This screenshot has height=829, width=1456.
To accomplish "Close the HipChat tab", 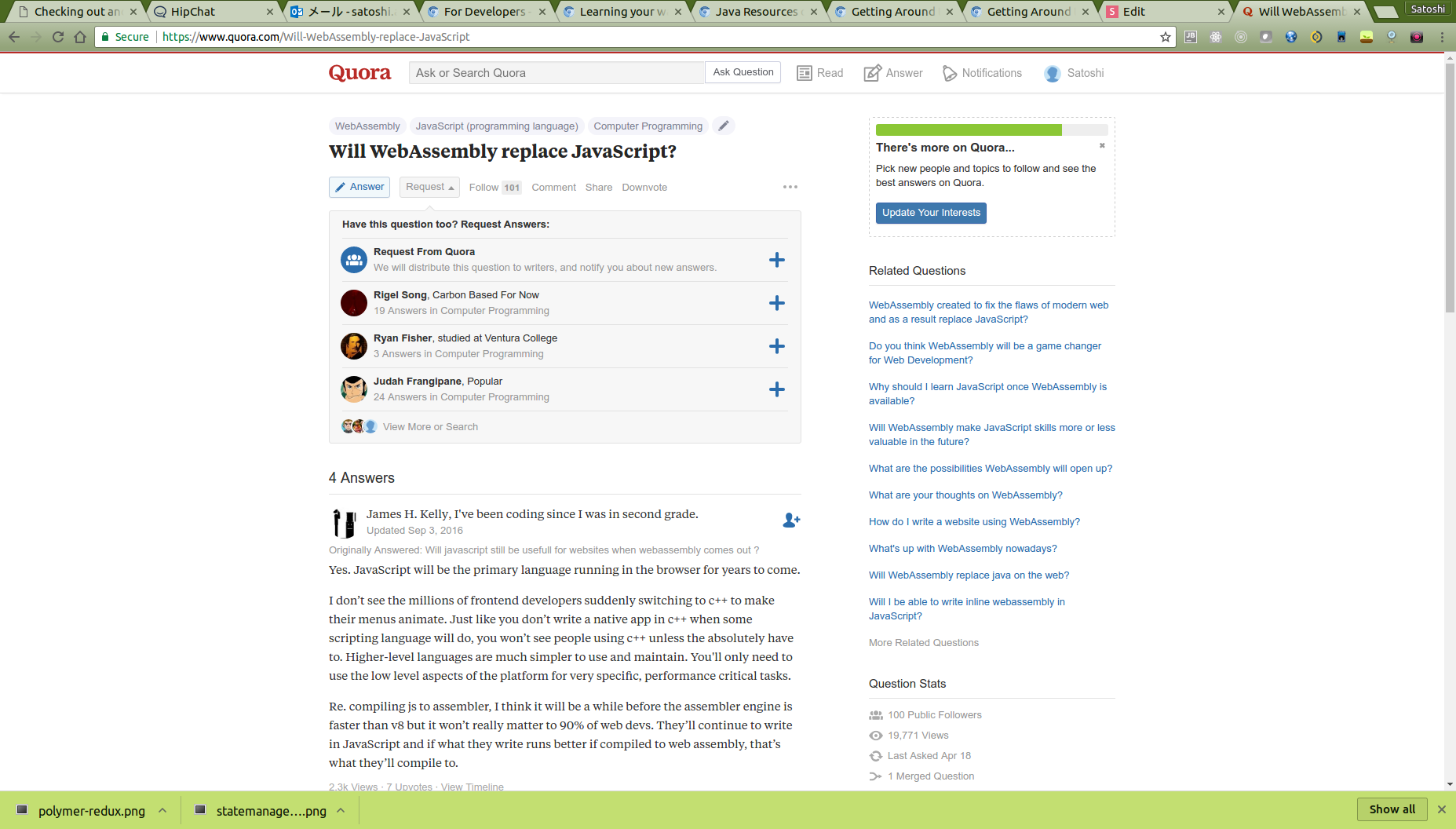I will click(270, 12).
